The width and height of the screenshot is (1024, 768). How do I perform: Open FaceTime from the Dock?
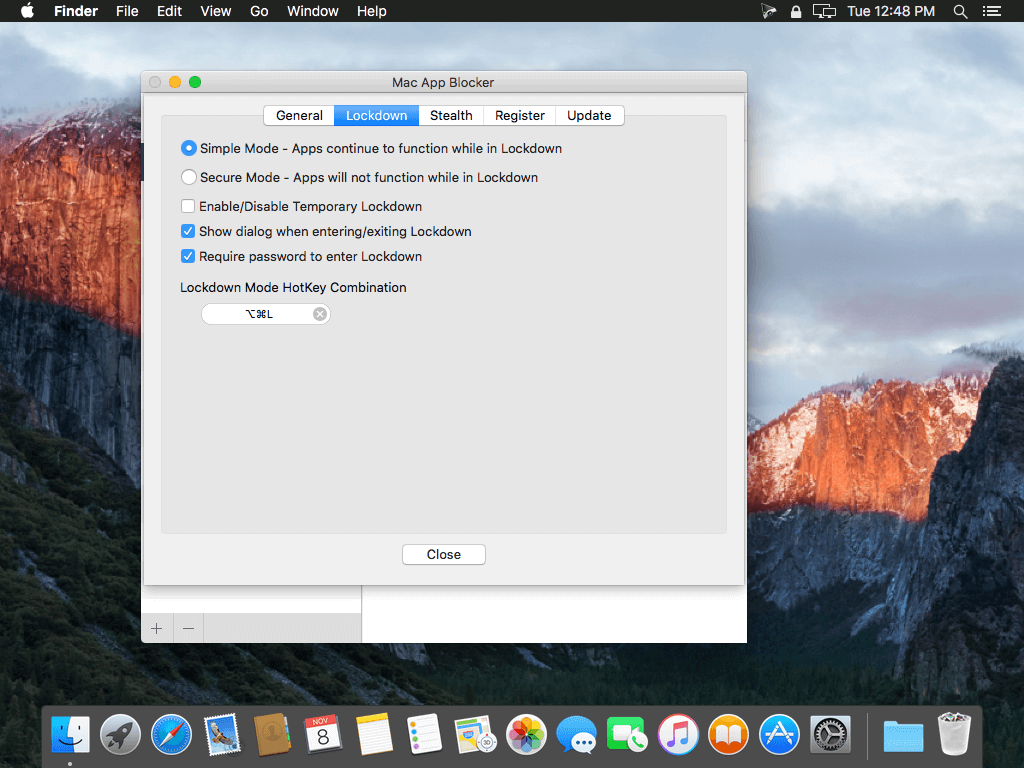(x=626, y=734)
